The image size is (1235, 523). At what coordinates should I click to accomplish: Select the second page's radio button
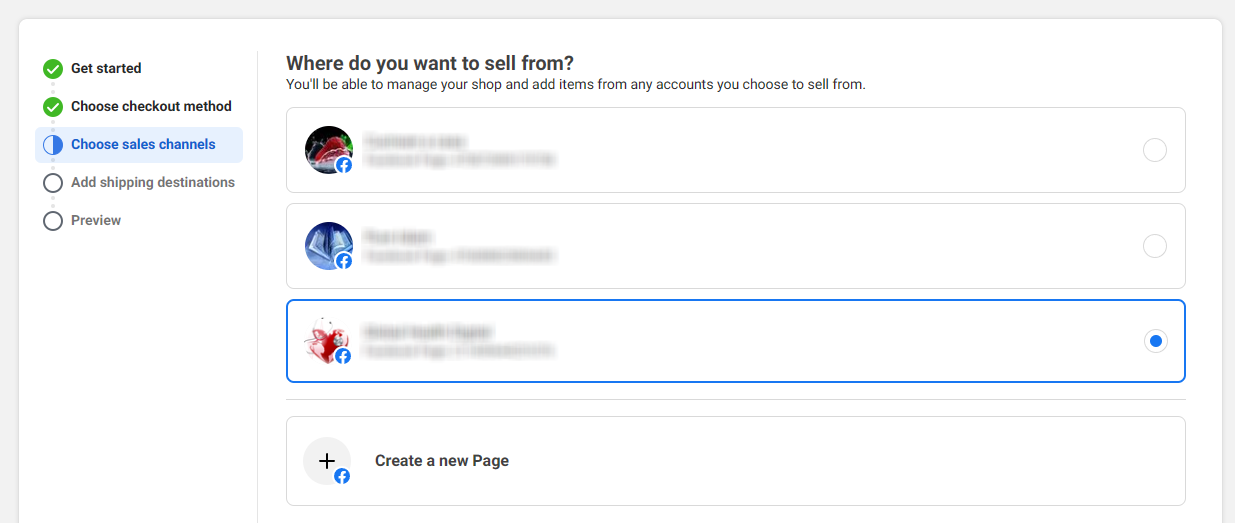click(x=1155, y=246)
